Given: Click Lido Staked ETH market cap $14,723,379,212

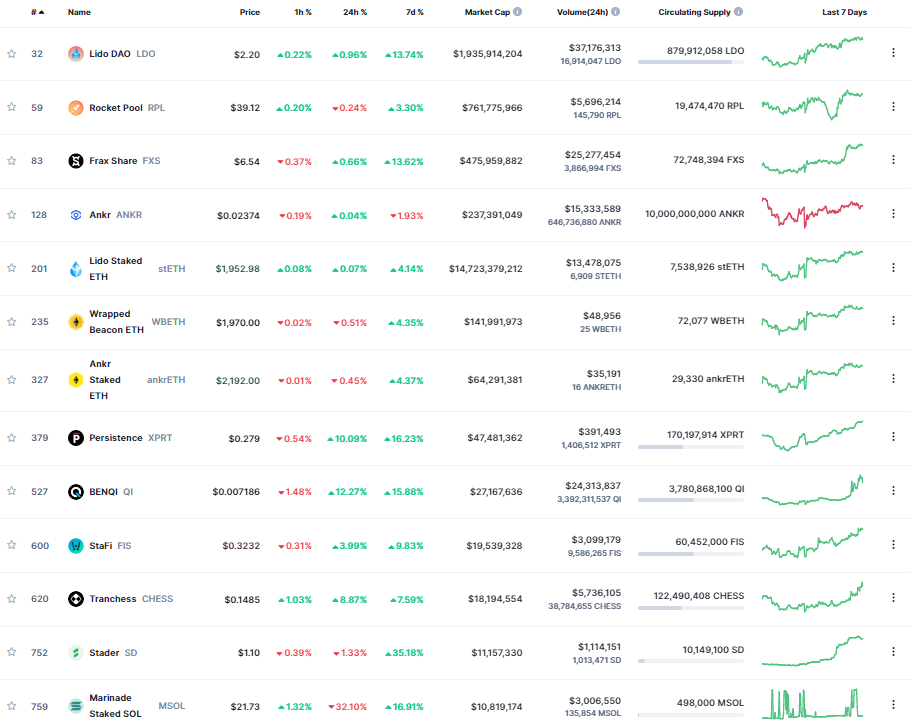Looking at the screenshot, I should pyautogui.click(x=485, y=269).
